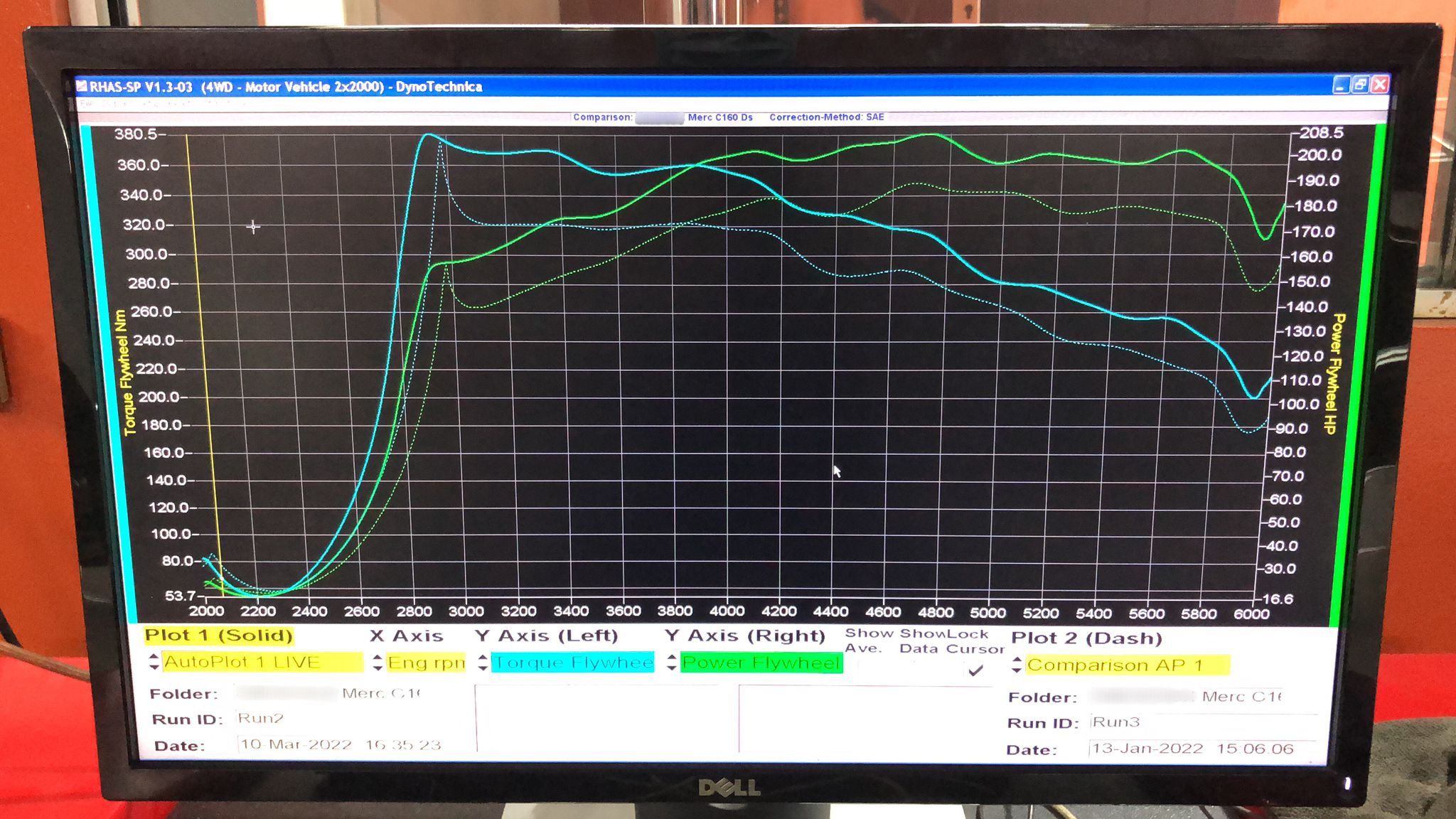This screenshot has height=819, width=1456.
Task: Open the Comparison AP 1 selector
Action: coord(1127,665)
